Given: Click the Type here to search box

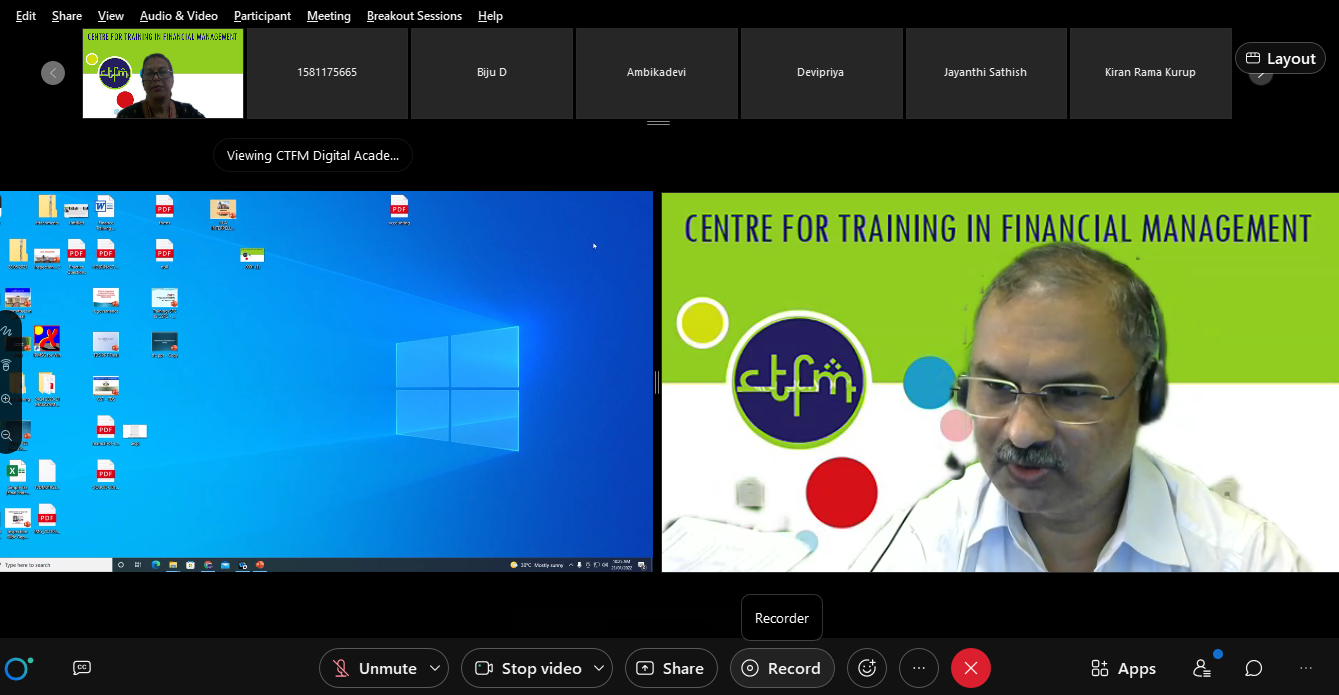Looking at the screenshot, I should [58, 565].
